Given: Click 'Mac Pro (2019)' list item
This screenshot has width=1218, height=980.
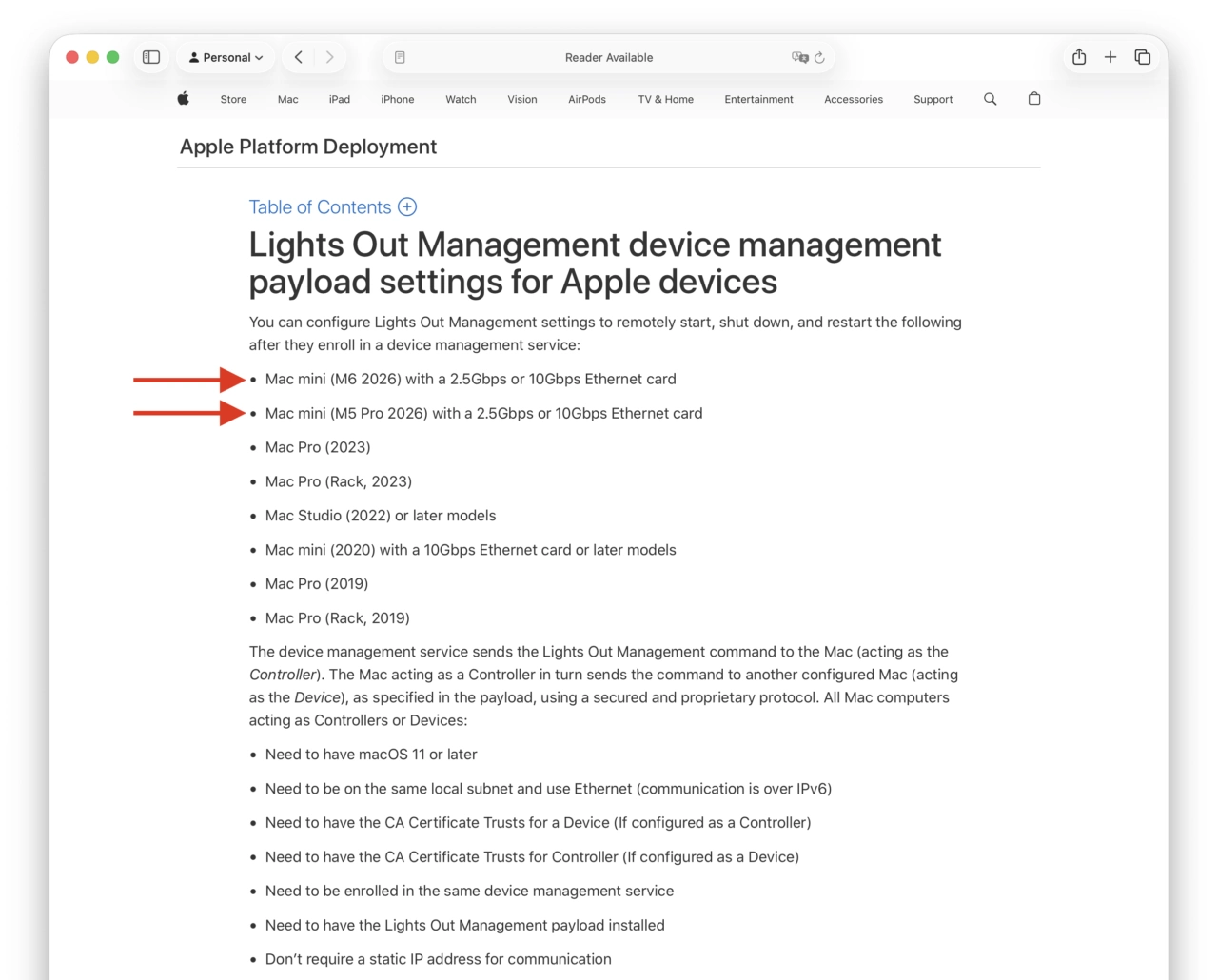Looking at the screenshot, I should [x=317, y=584].
